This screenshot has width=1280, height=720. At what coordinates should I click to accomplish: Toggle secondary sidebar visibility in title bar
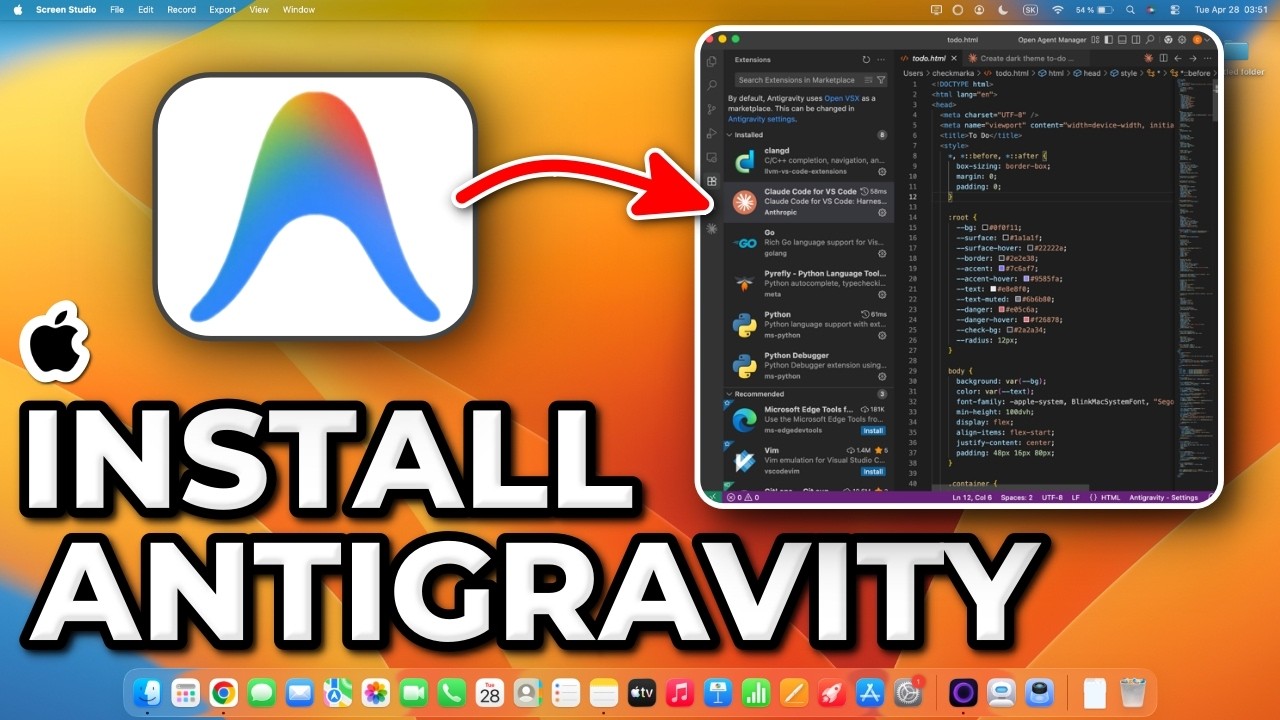tap(1135, 39)
